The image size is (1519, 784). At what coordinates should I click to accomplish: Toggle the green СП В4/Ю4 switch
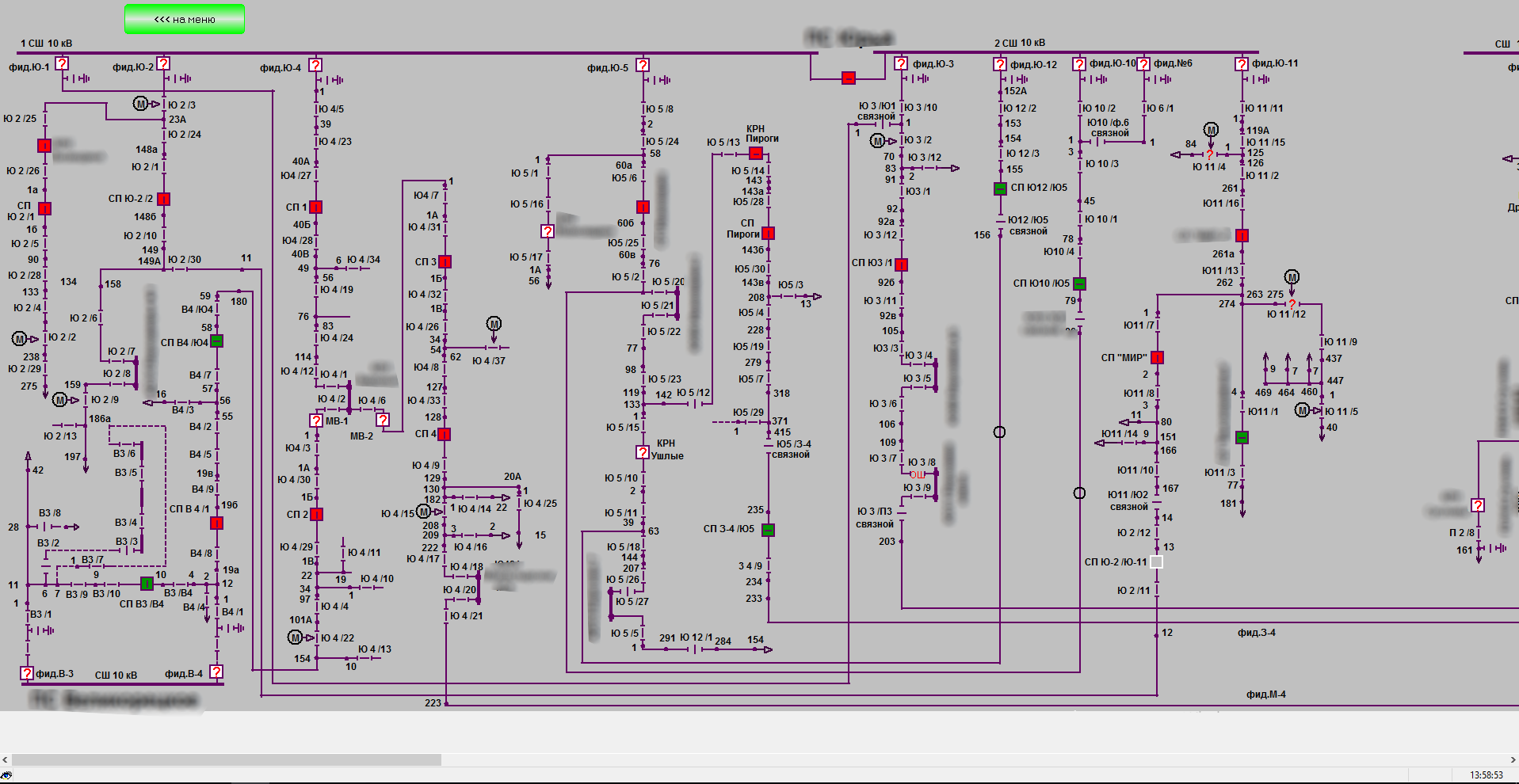point(216,341)
